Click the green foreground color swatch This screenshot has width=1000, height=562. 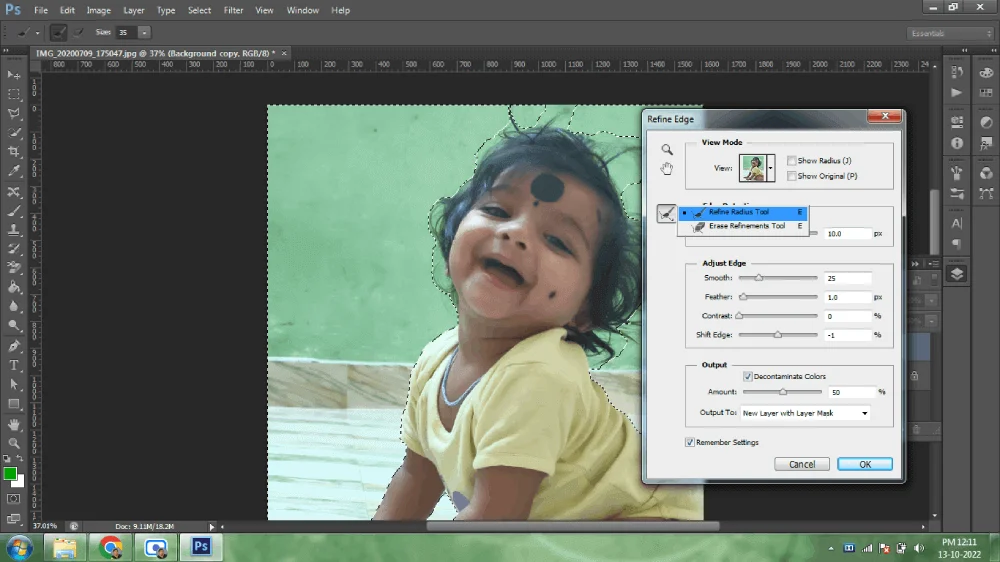[x=10, y=473]
